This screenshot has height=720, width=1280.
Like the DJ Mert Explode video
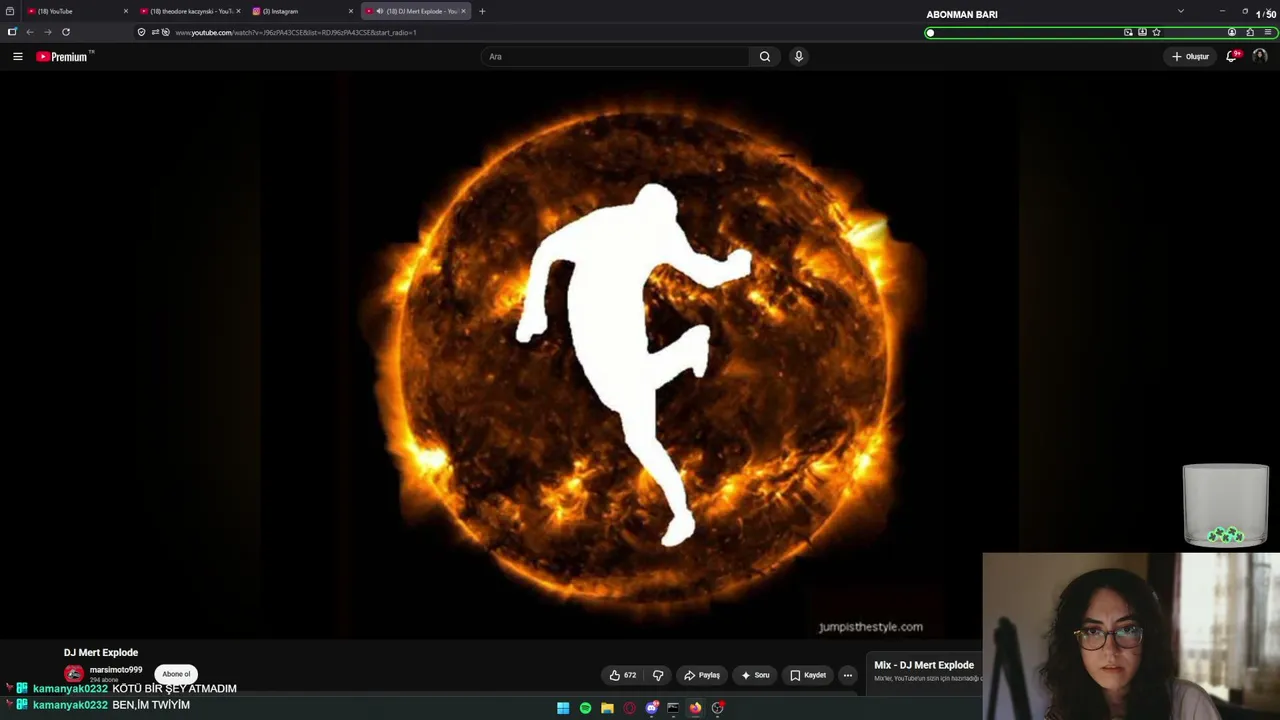pyautogui.click(x=623, y=675)
